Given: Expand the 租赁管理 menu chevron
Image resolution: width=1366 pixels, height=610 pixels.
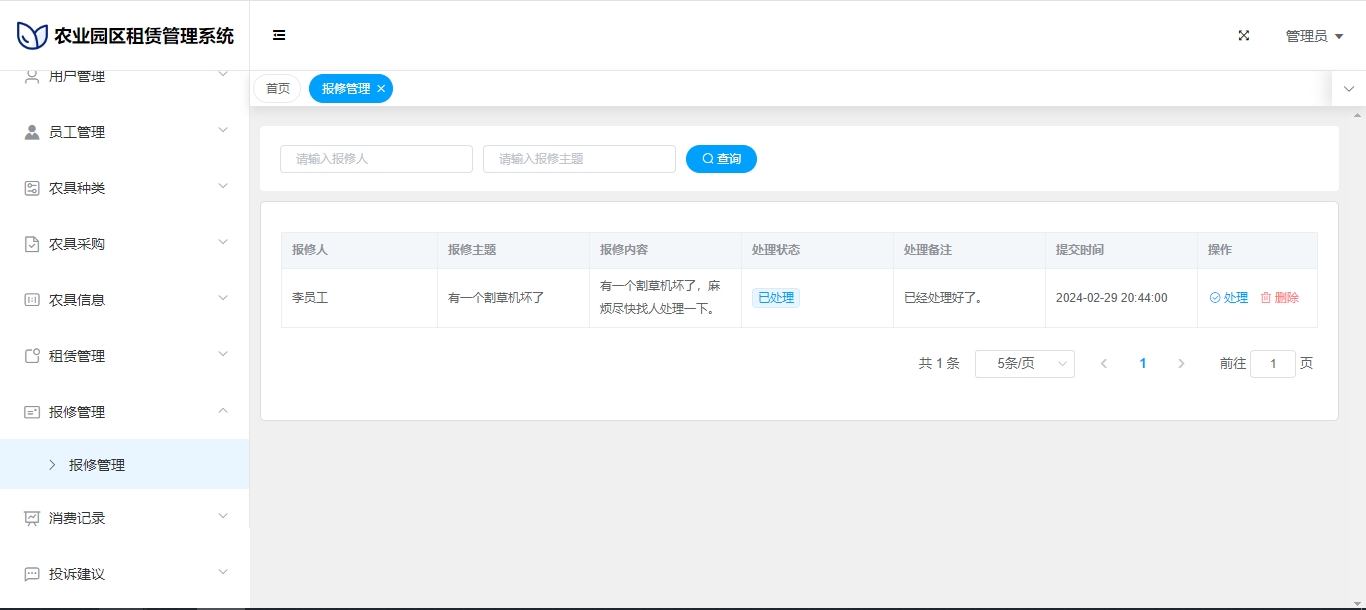Looking at the screenshot, I should point(223,354).
